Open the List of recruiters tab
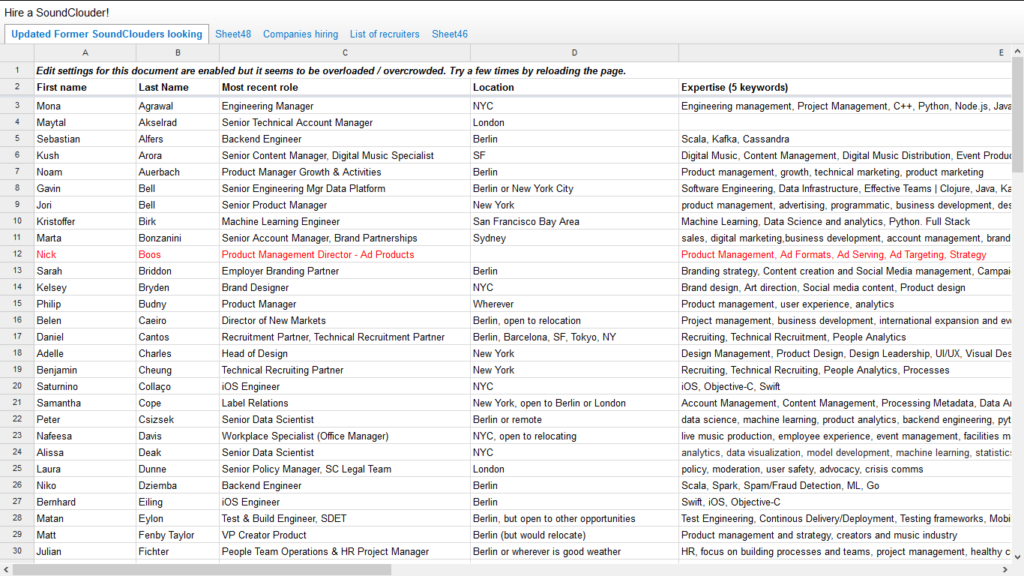The height and width of the screenshot is (576, 1024). [385, 34]
